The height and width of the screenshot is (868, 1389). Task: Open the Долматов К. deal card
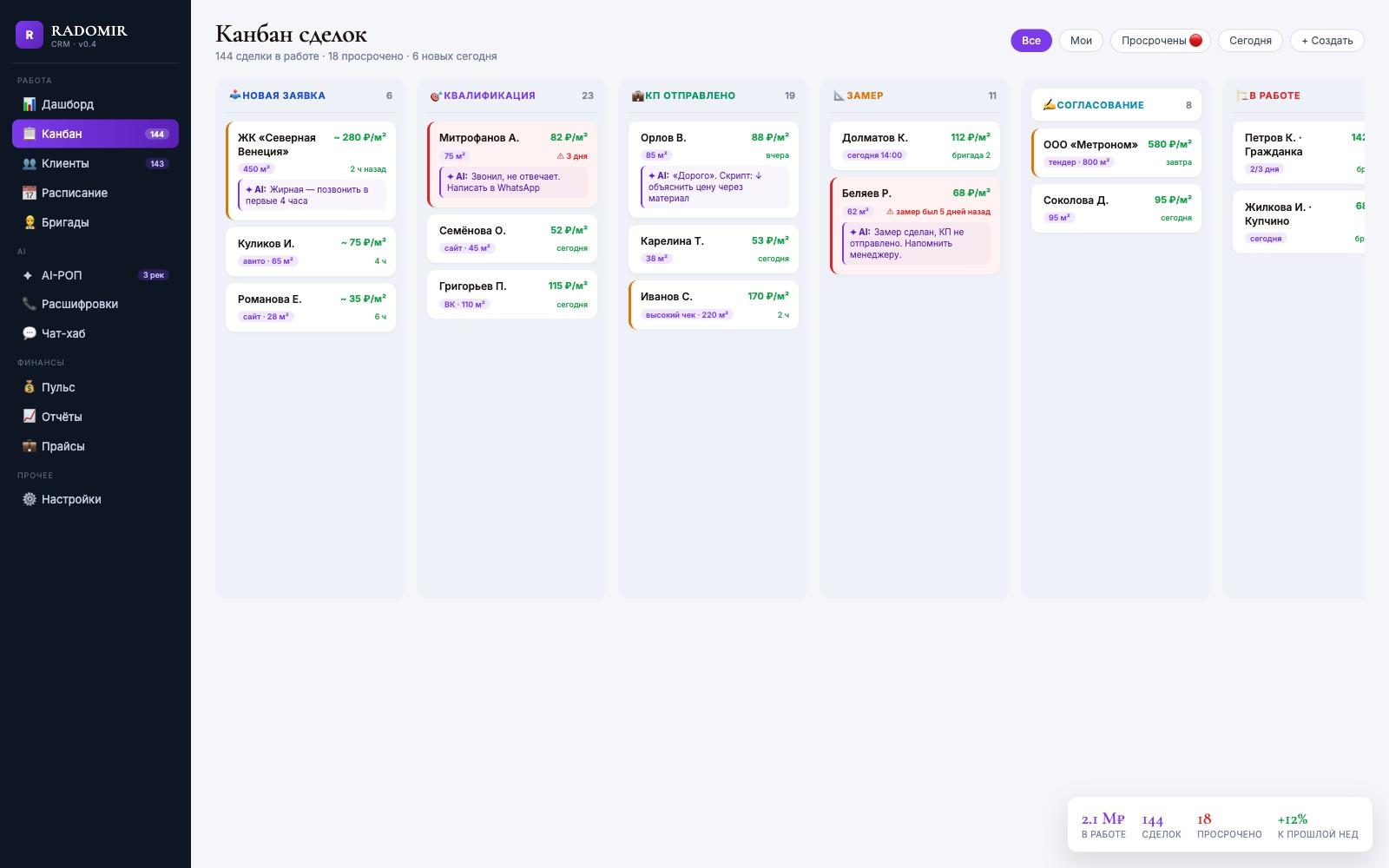[x=915, y=146]
